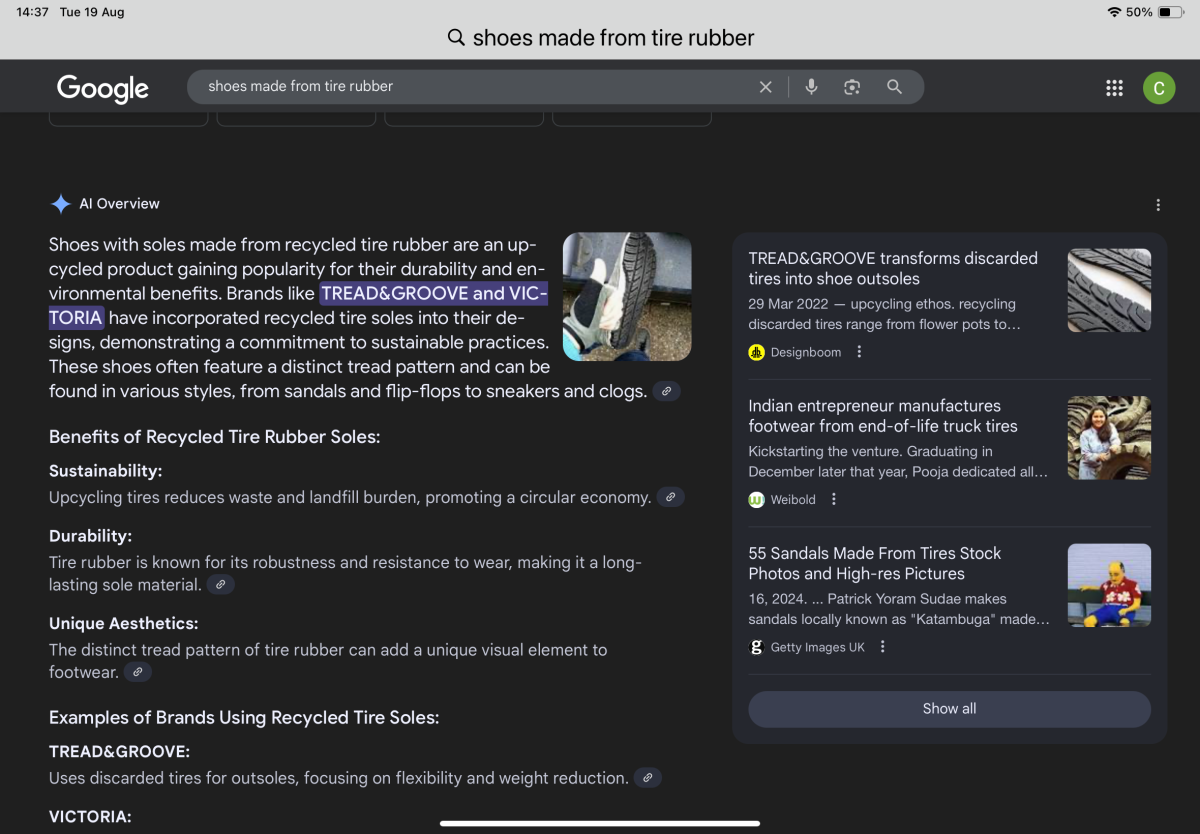Open more options for the Weibold result
This screenshot has height=834, width=1200.
pyautogui.click(x=834, y=499)
